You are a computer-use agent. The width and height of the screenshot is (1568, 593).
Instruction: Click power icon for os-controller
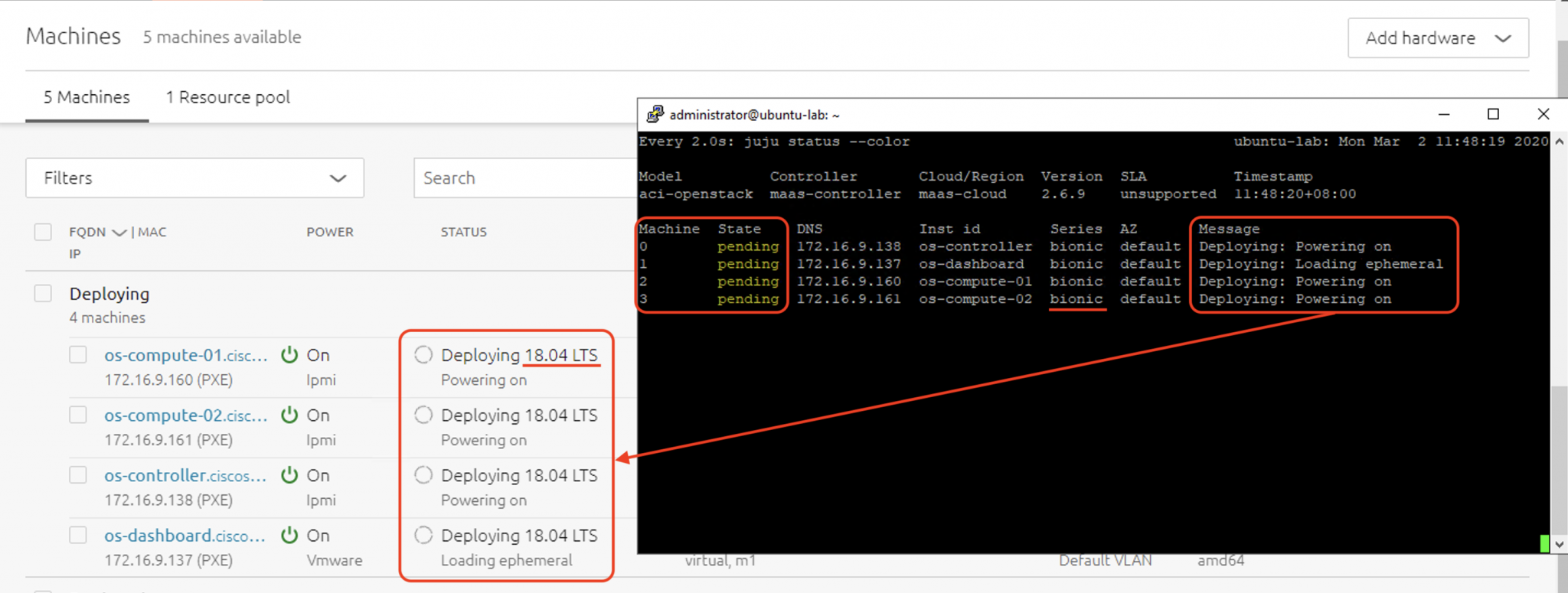tap(289, 475)
